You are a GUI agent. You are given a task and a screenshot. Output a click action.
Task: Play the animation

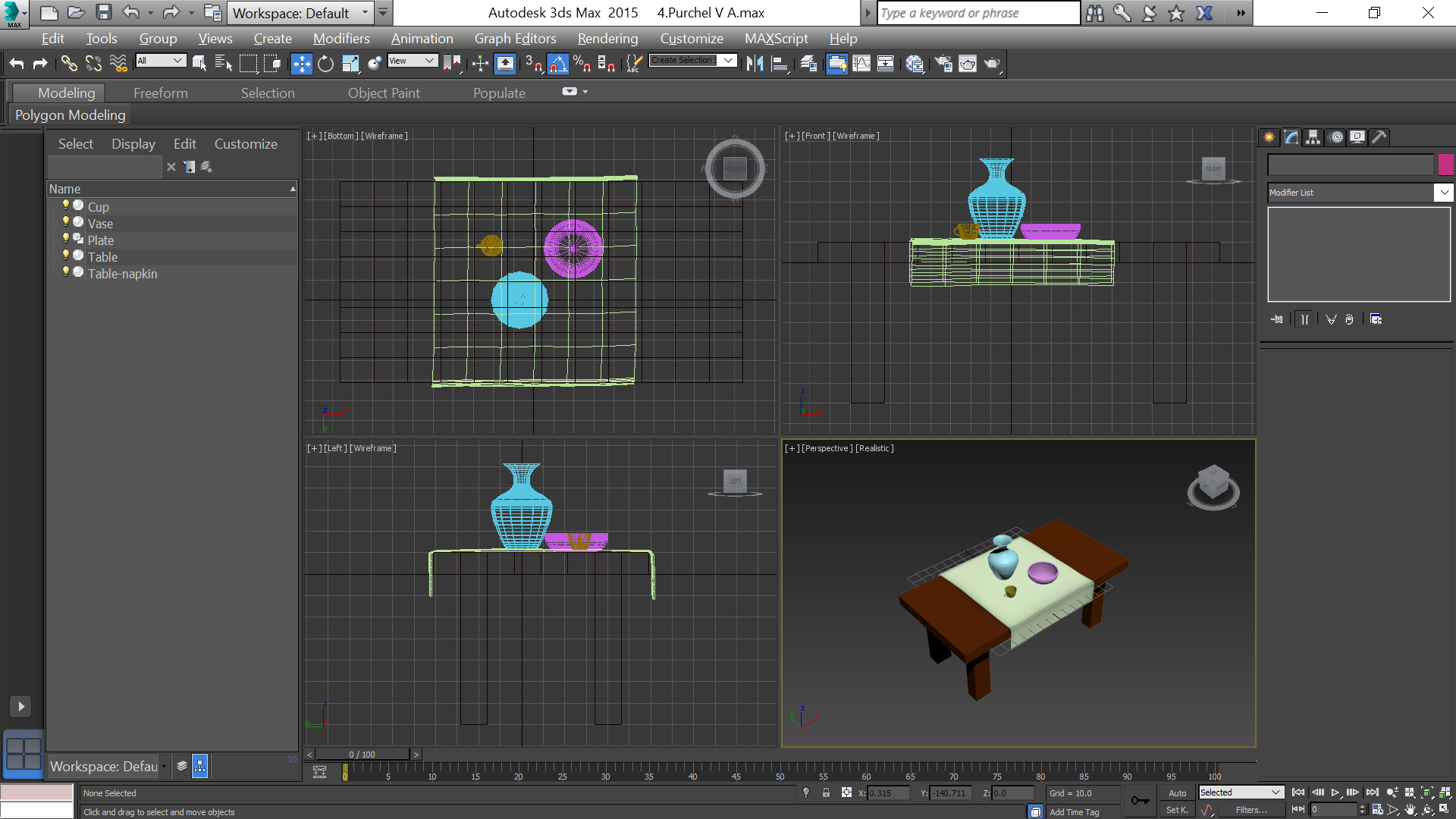tap(1335, 792)
